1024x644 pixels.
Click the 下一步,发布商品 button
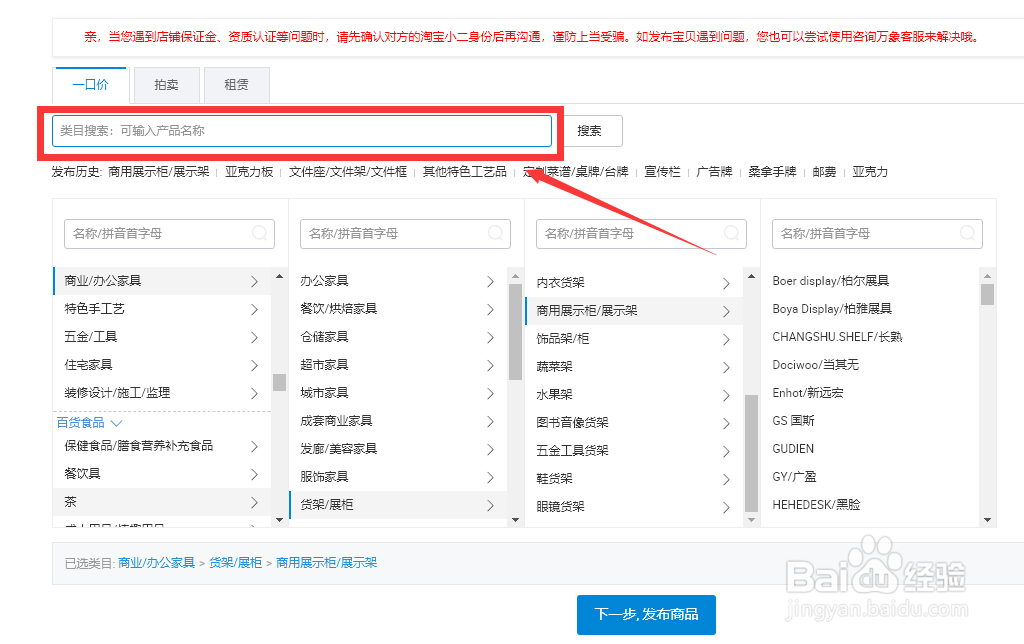click(x=646, y=615)
